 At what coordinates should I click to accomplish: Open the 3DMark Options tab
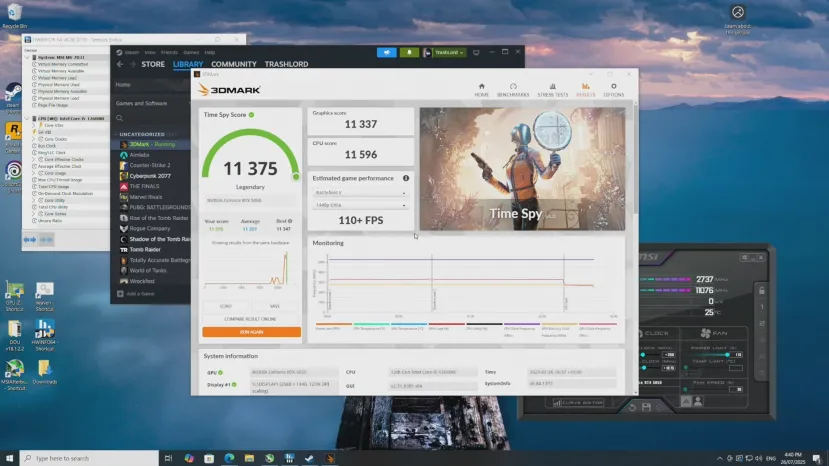coord(613,90)
